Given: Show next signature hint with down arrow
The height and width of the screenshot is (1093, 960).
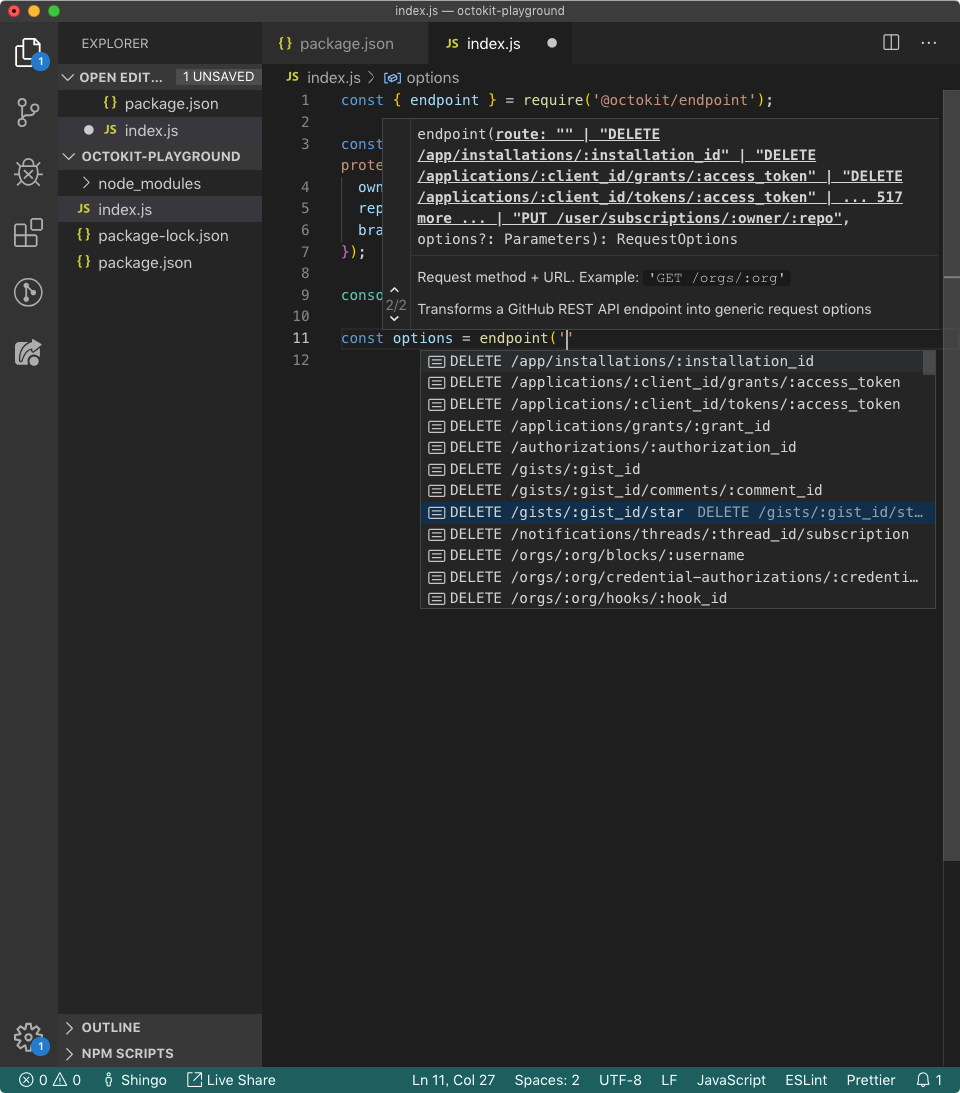Looking at the screenshot, I should point(395,316).
